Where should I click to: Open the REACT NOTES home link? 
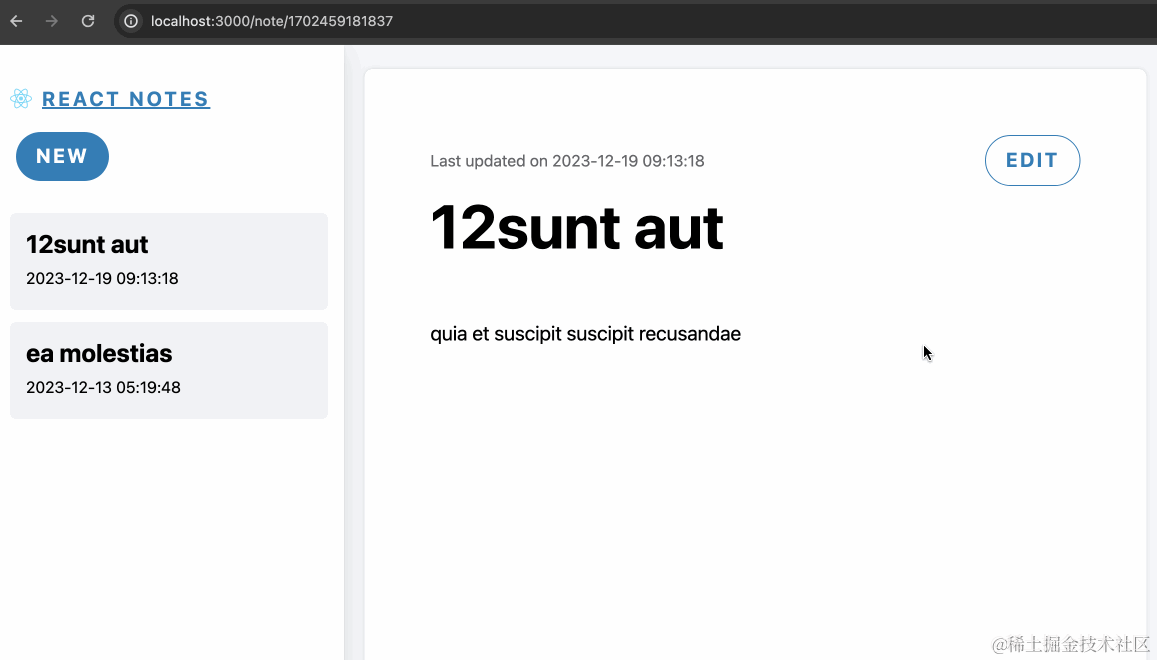point(125,98)
